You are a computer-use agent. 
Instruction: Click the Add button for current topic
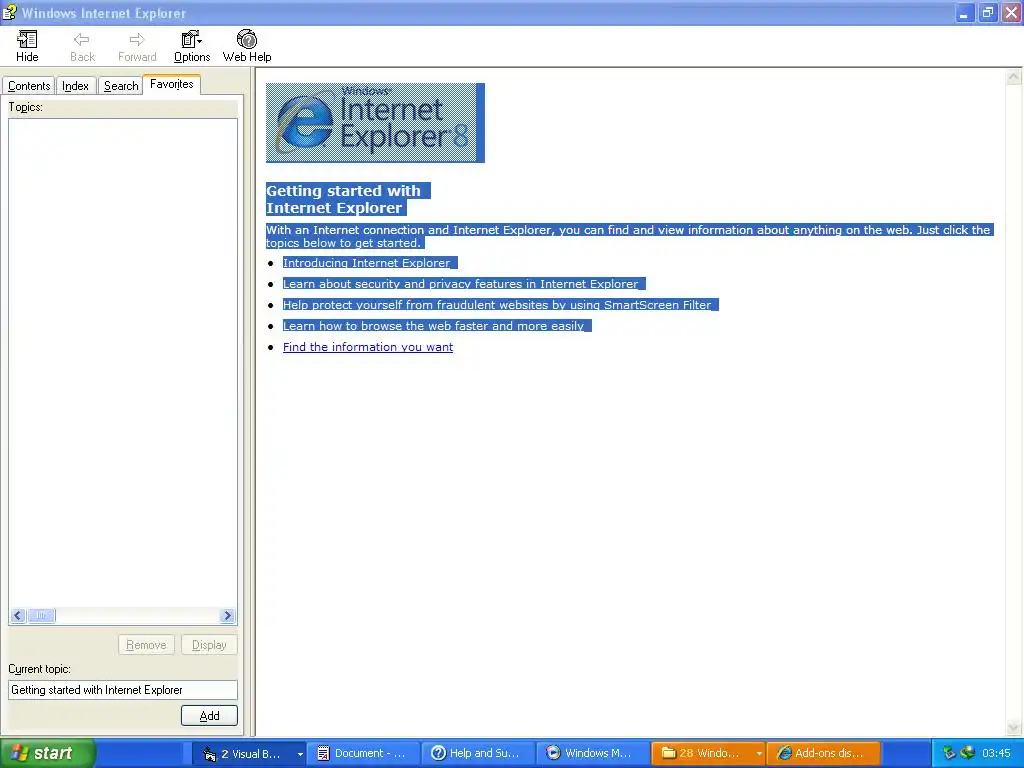[209, 716]
